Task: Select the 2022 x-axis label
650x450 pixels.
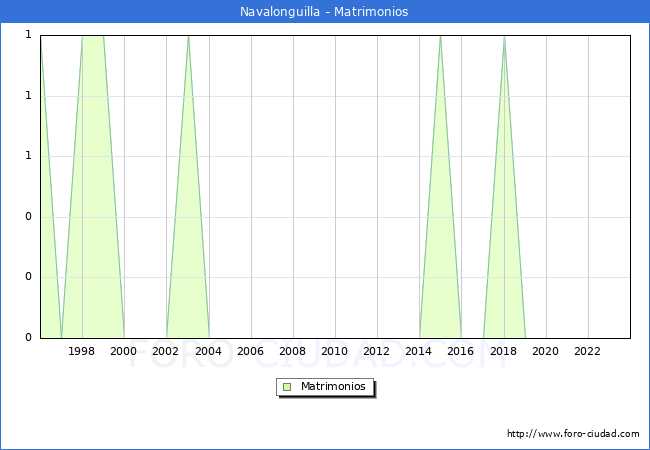Action: [587, 351]
